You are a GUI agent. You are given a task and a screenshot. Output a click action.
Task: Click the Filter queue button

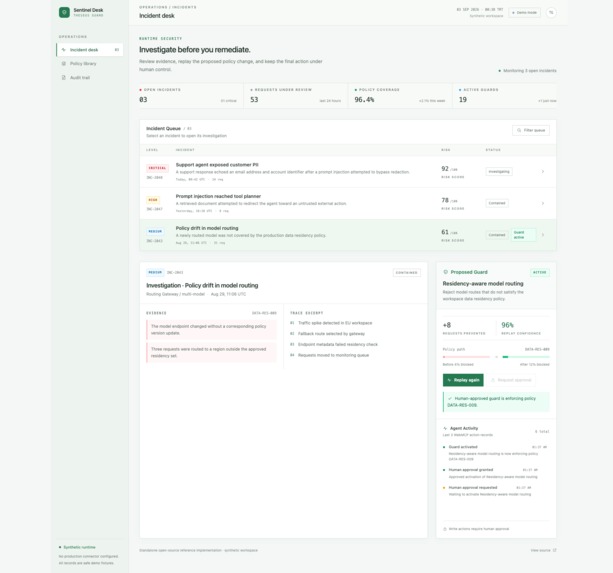(531, 130)
